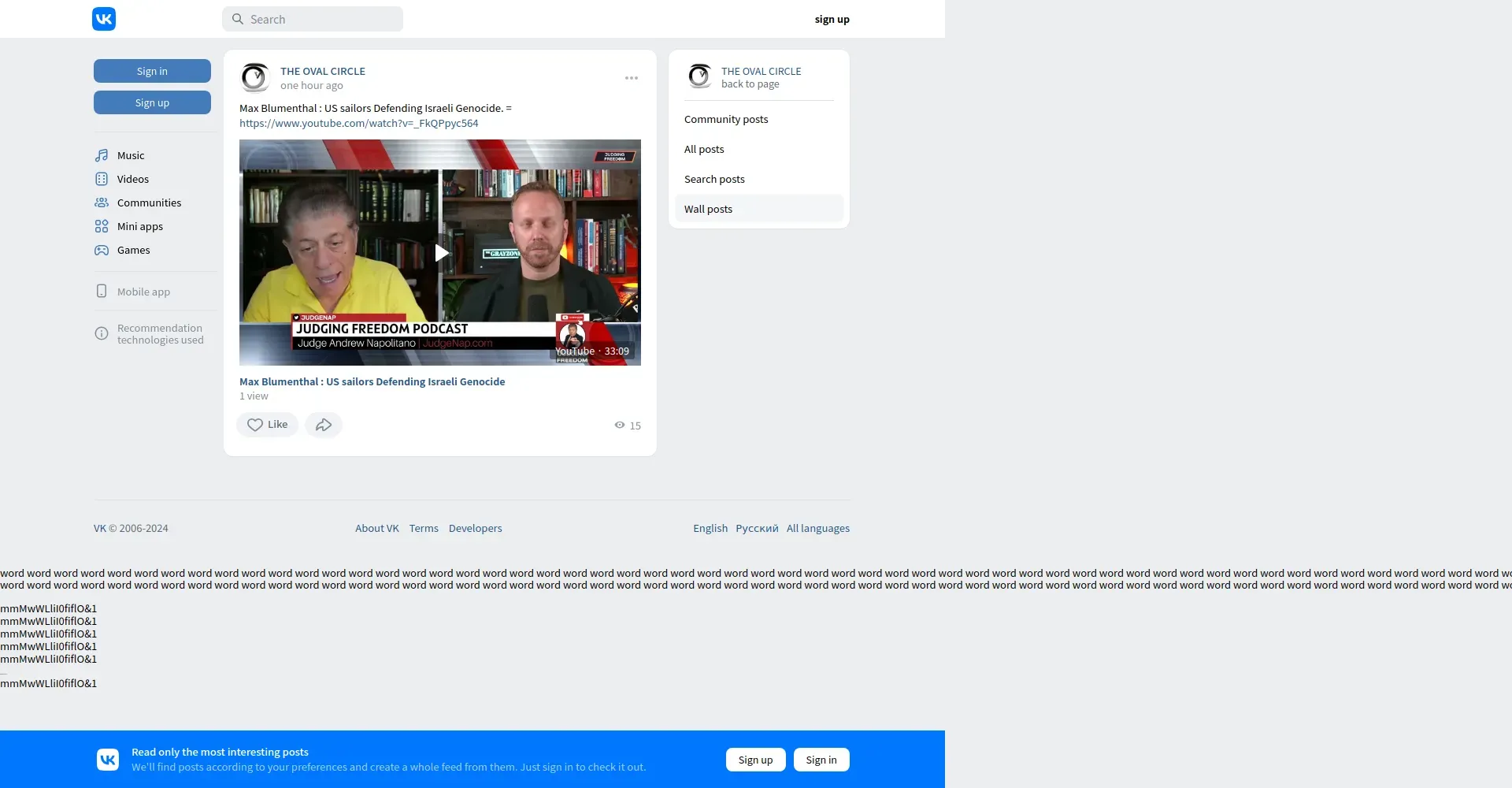Open the Mini apps icon
The width and height of the screenshot is (1512, 788).
pyautogui.click(x=102, y=226)
